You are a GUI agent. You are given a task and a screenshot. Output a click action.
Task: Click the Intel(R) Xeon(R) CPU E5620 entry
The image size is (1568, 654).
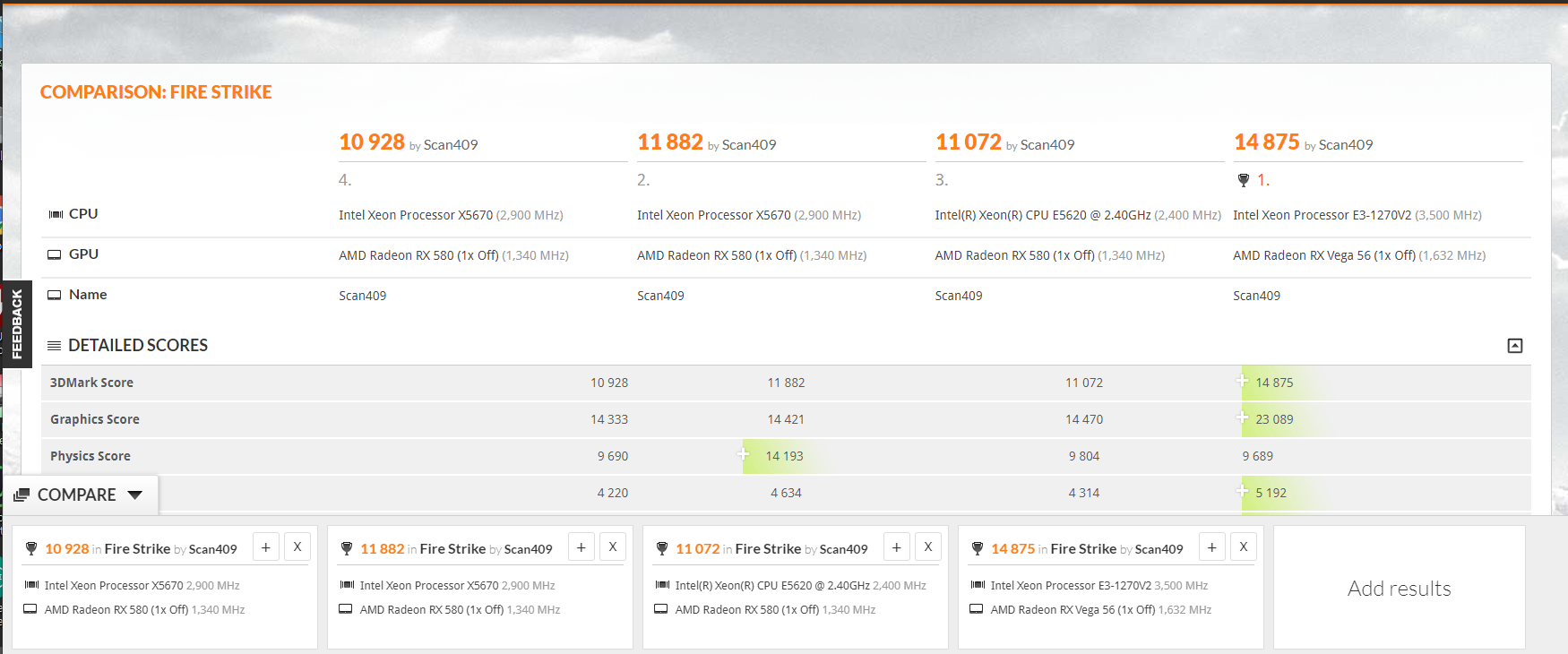1078,215
